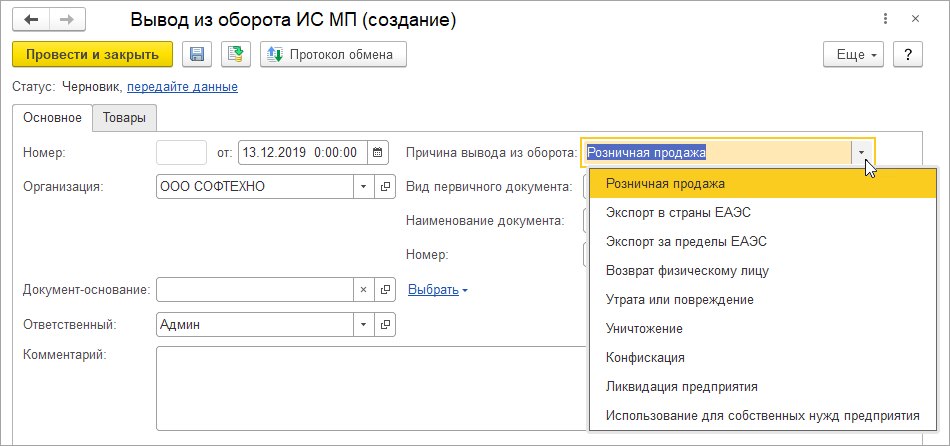
Task: Choose Утрата или повреждение from list
Action: 680,299
